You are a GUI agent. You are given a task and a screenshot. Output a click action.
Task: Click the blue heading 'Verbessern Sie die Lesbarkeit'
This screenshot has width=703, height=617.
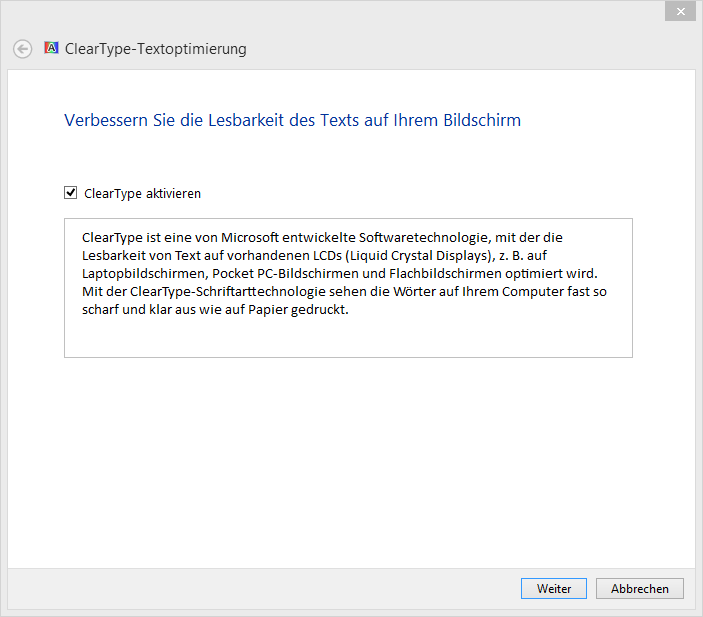292,121
